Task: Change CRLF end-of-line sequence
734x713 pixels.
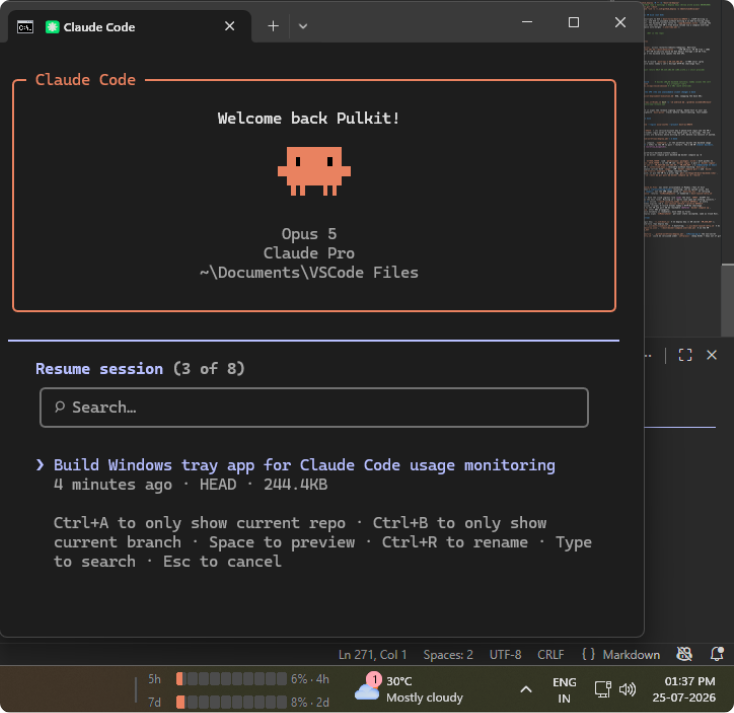Action: click(x=550, y=654)
